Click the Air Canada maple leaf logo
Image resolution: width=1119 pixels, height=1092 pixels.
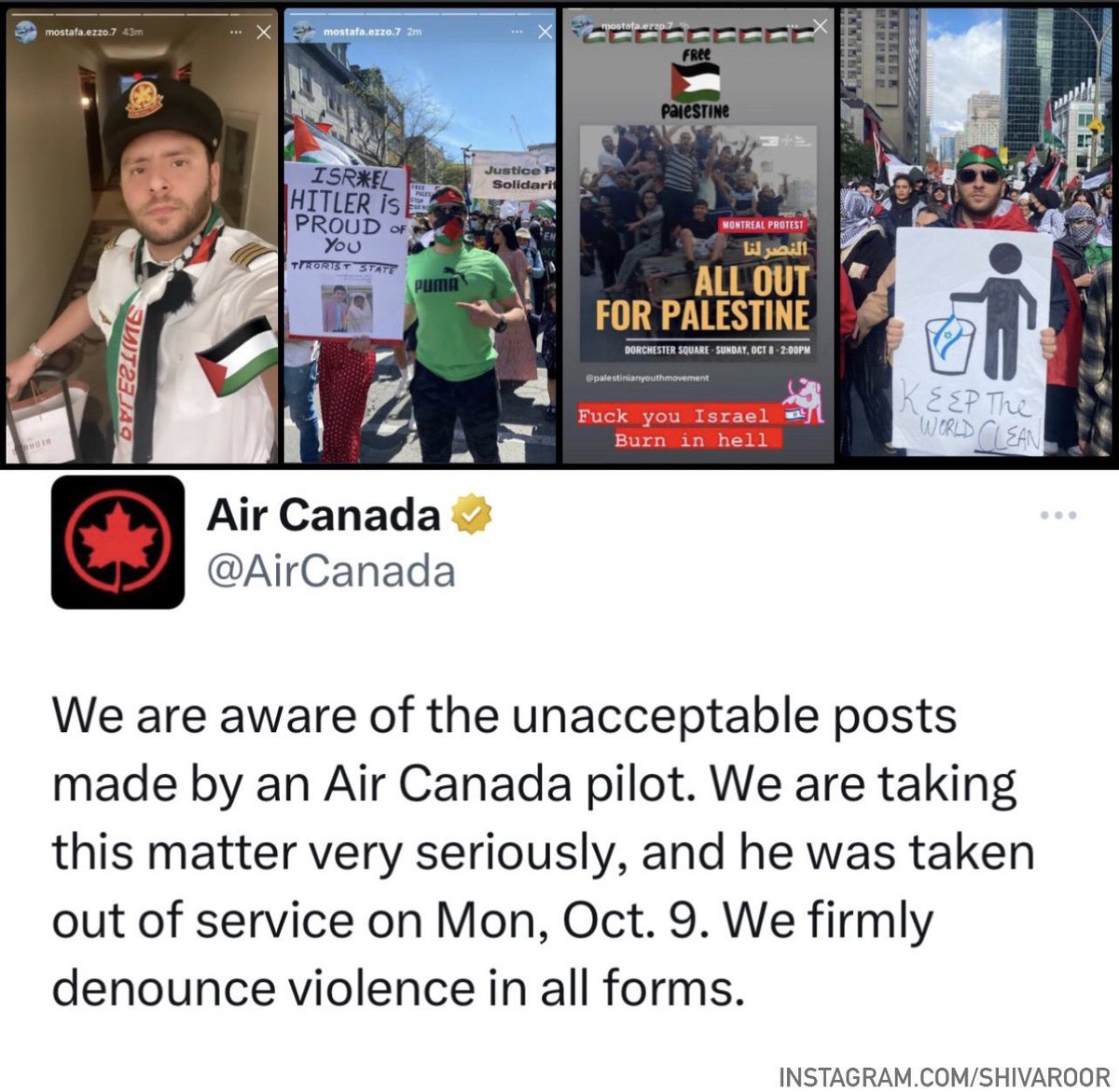click(x=117, y=542)
